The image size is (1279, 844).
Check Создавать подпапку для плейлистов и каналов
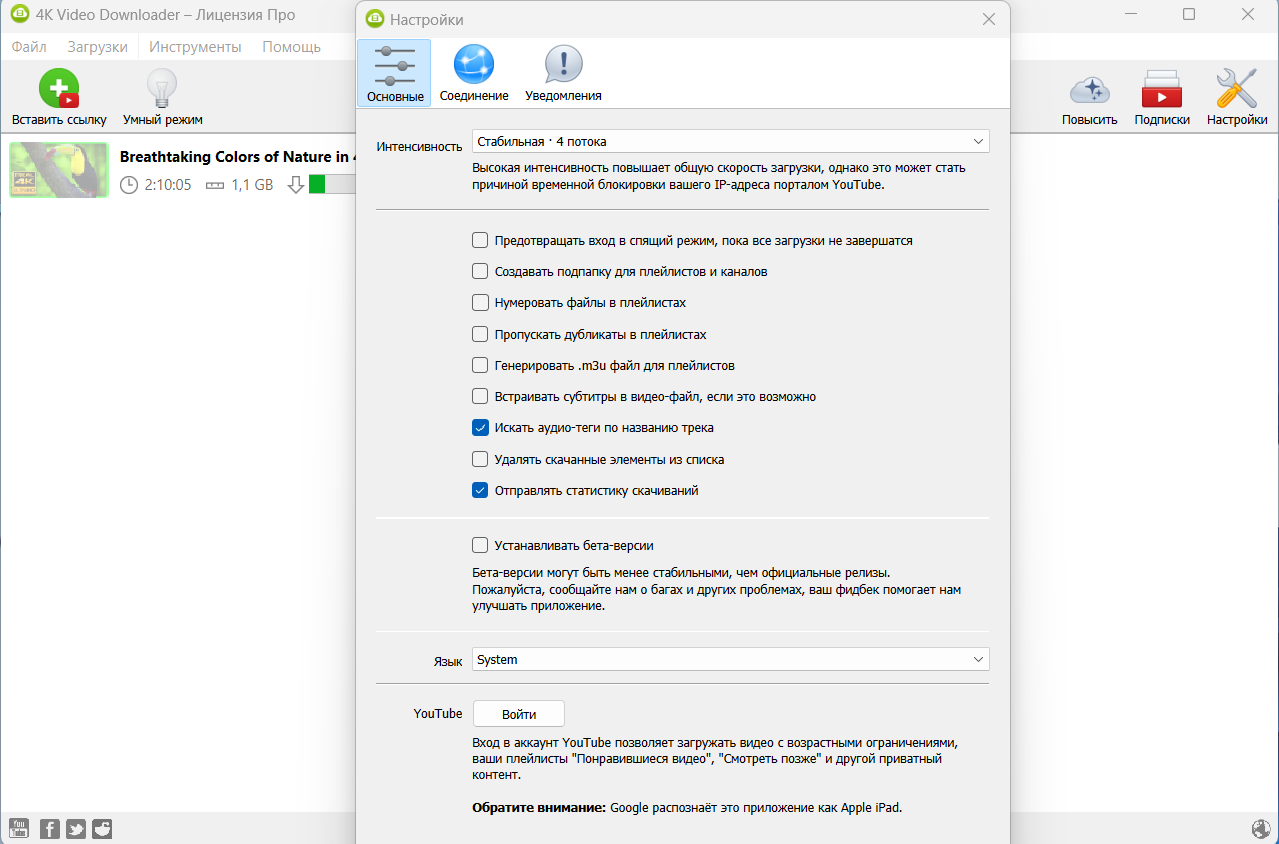click(x=480, y=271)
